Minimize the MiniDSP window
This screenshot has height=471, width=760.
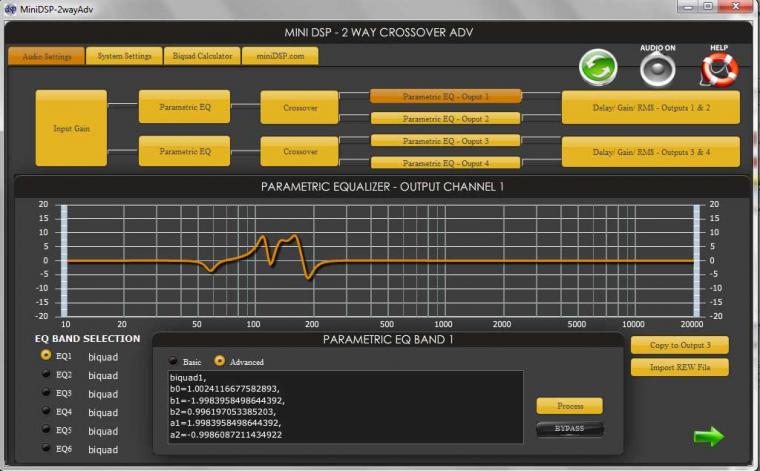pos(687,7)
